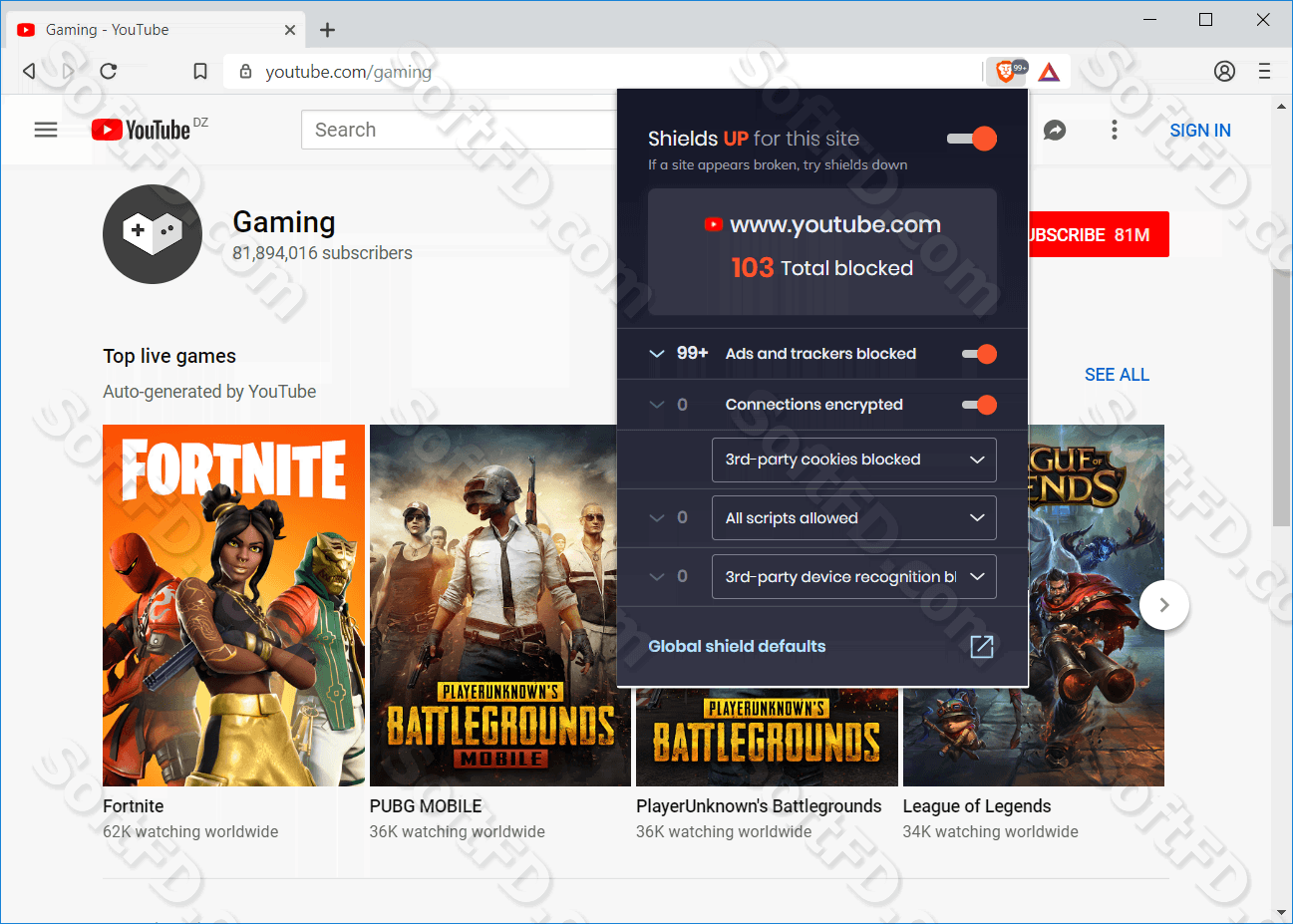1293x924 pixels.
Task: Open YouTube guide hamburger menu
Action: pyautogui.click(x=46, y=130)
